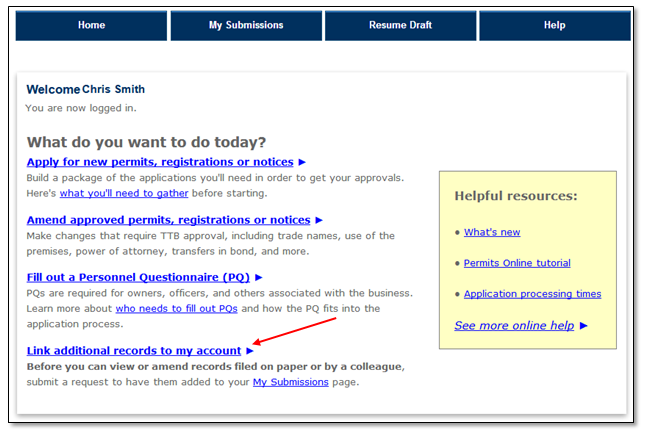
Task: Open the Home navigation tab
Action: coord(91,26)
